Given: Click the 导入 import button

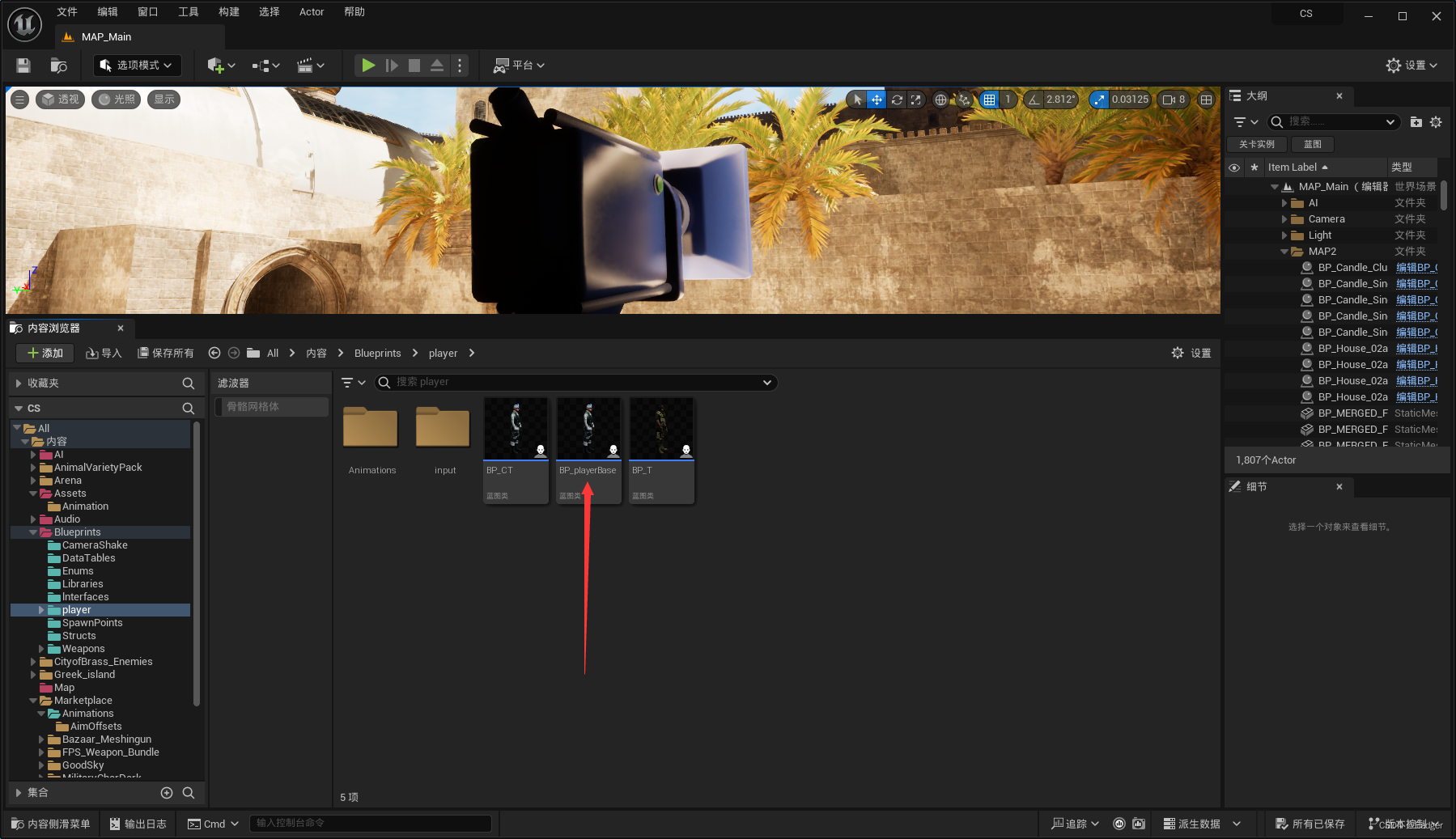Looking at the screenshot, I should pyautogui.click(x=104, y=354).
